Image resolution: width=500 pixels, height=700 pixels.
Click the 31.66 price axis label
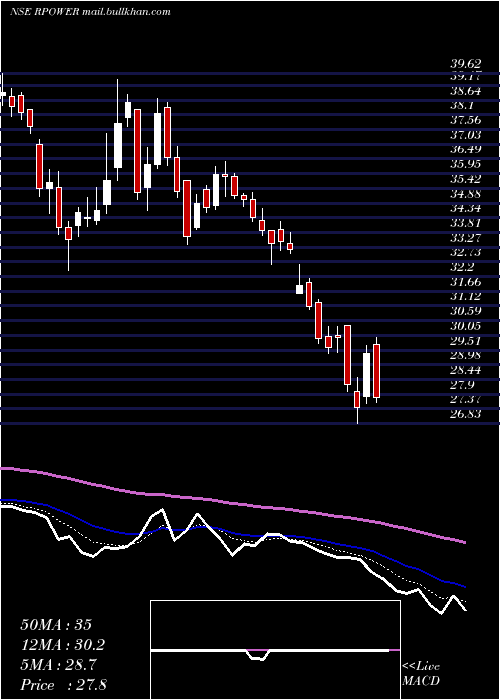tap(465, 282)
